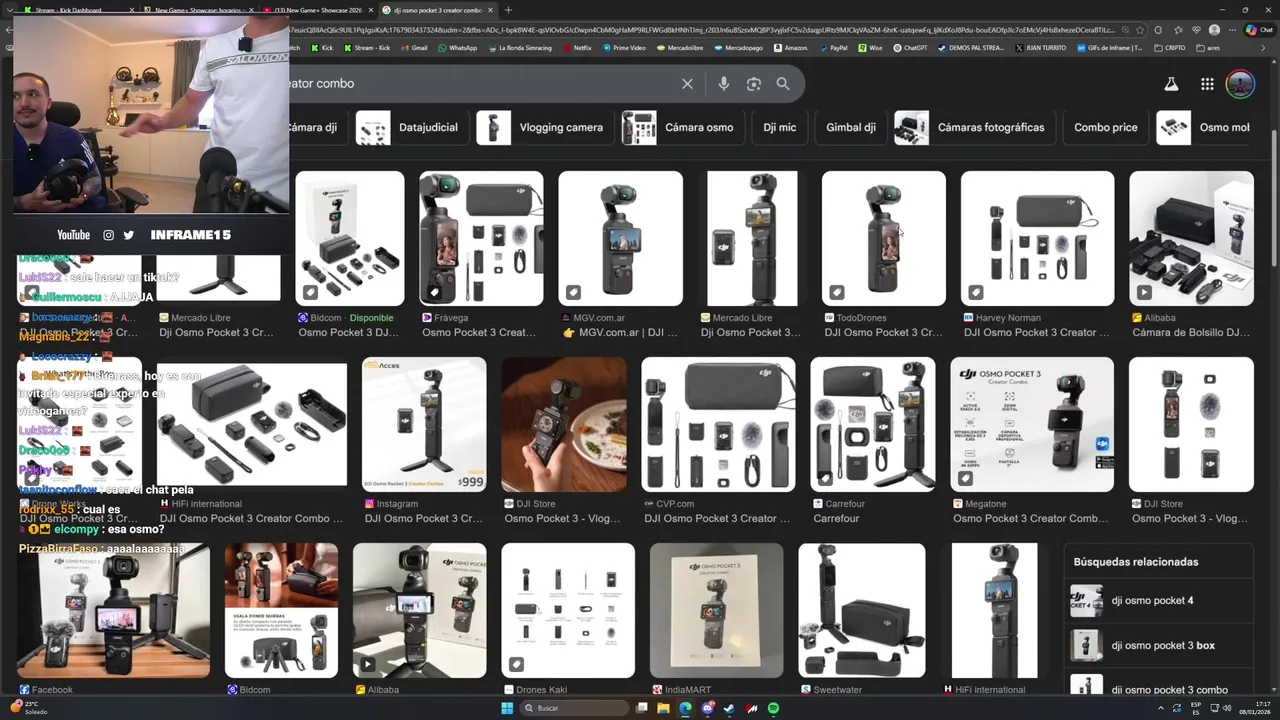Open Microsoft Edge from the taskbar
The width and height of the screenshot is (1280, 720).
click(x=685, y=708)
